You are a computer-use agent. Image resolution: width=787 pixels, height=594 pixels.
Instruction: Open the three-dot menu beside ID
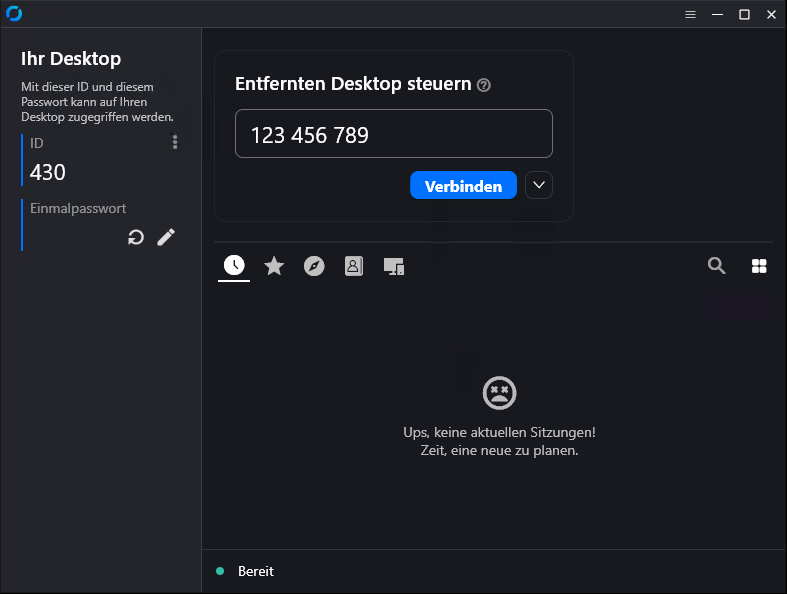175,143
